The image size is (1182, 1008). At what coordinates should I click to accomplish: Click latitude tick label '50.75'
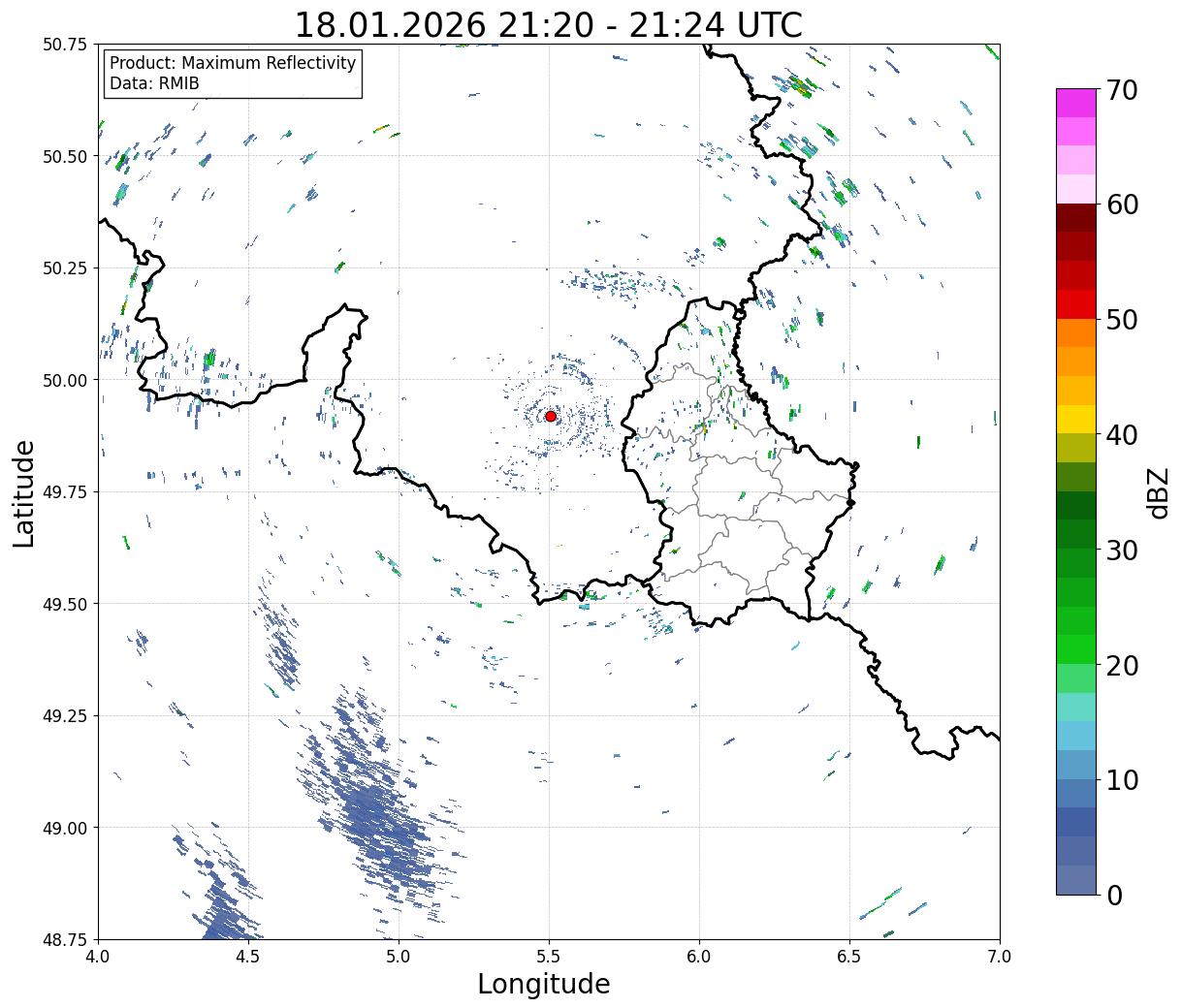tap(65, 45)
